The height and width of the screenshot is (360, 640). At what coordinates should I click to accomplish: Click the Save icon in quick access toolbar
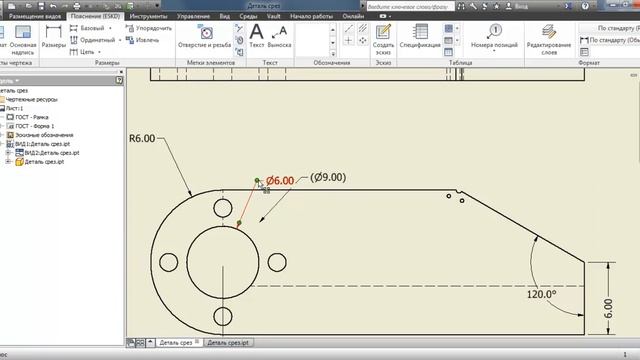[41, 6]
